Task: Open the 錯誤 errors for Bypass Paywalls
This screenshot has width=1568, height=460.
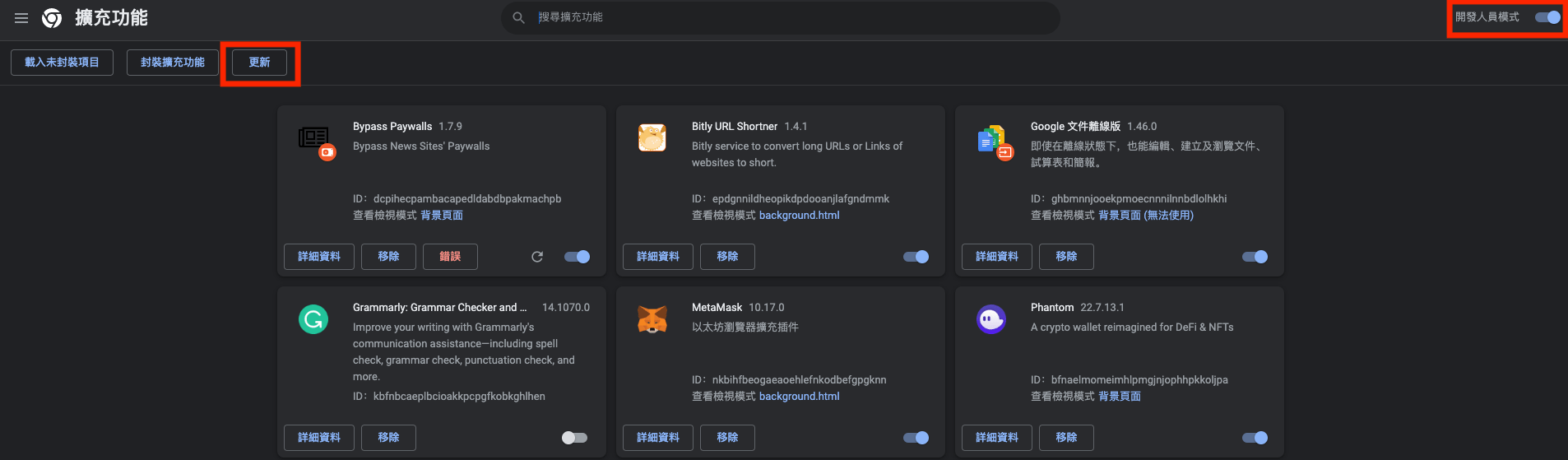Action: coord(450,257)
